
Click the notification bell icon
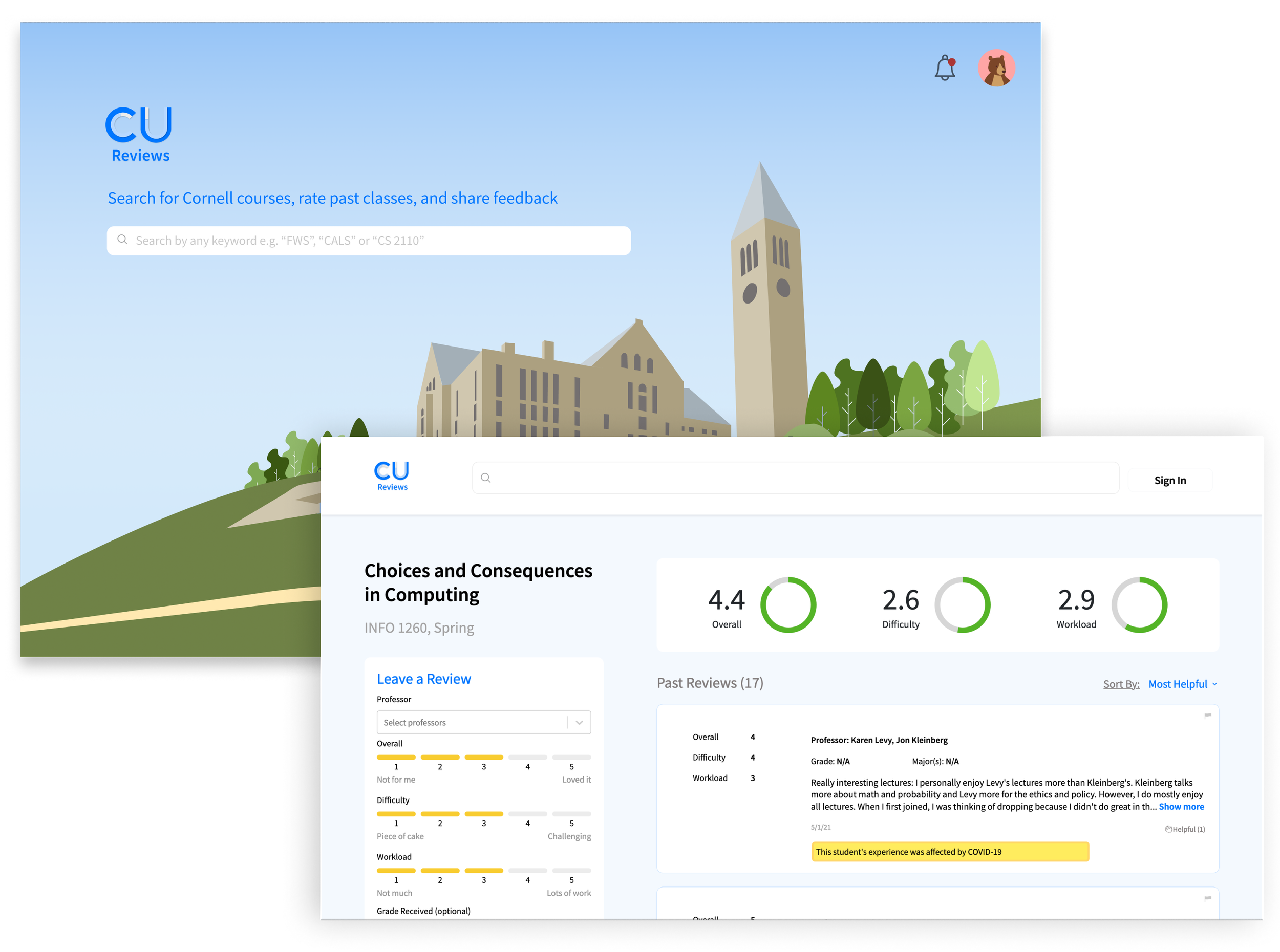[945, 69]
